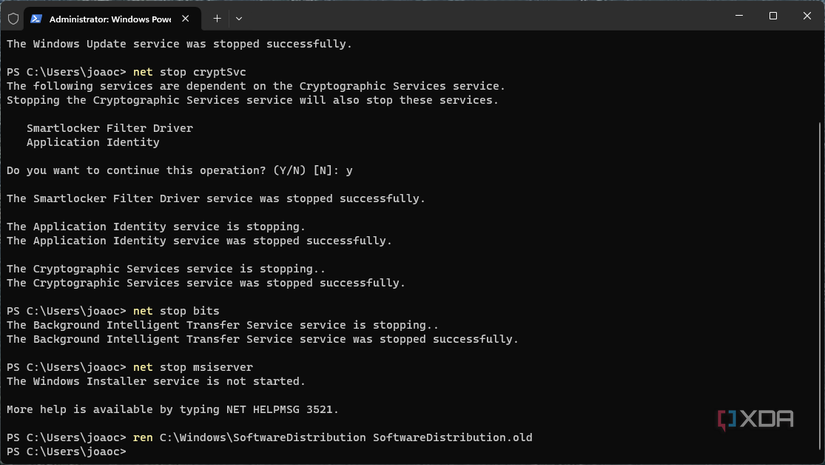Click the PowerShell icon on the tab
This screenshot has width=825, height=465.
(x=36, y=18)
